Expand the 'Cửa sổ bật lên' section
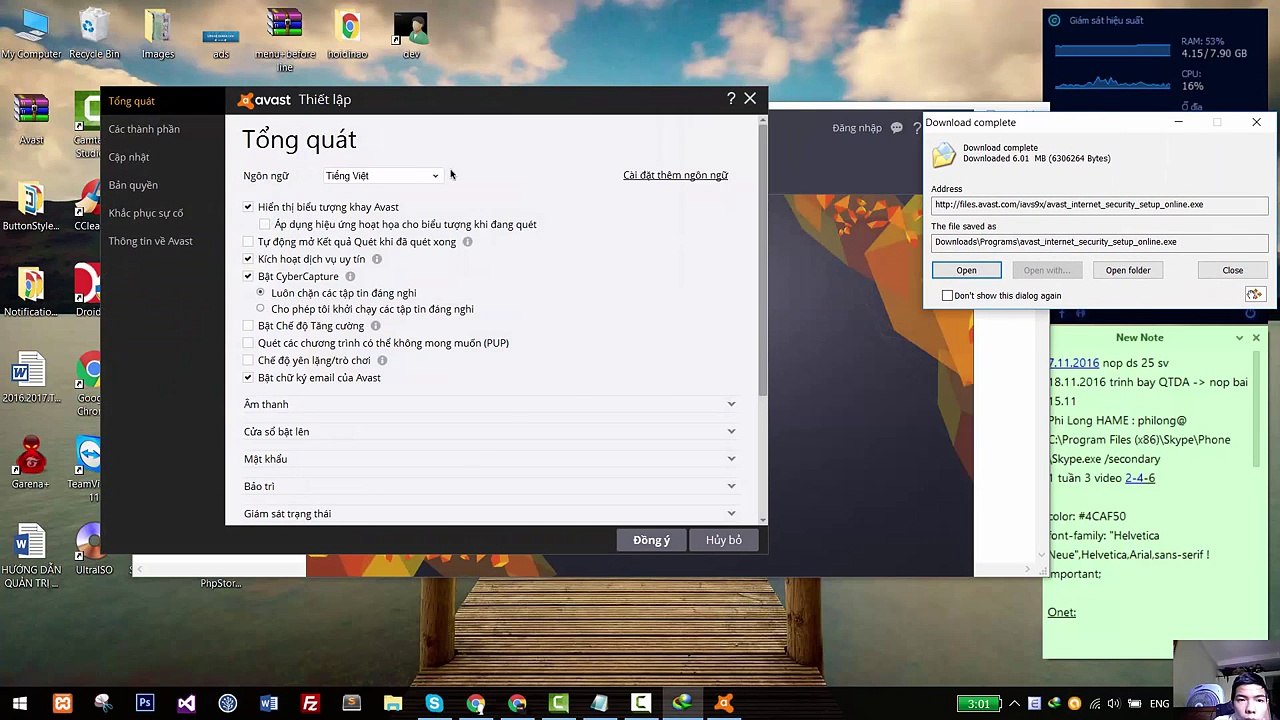This screenshot has width=1280, height=720. click(490, 431)
